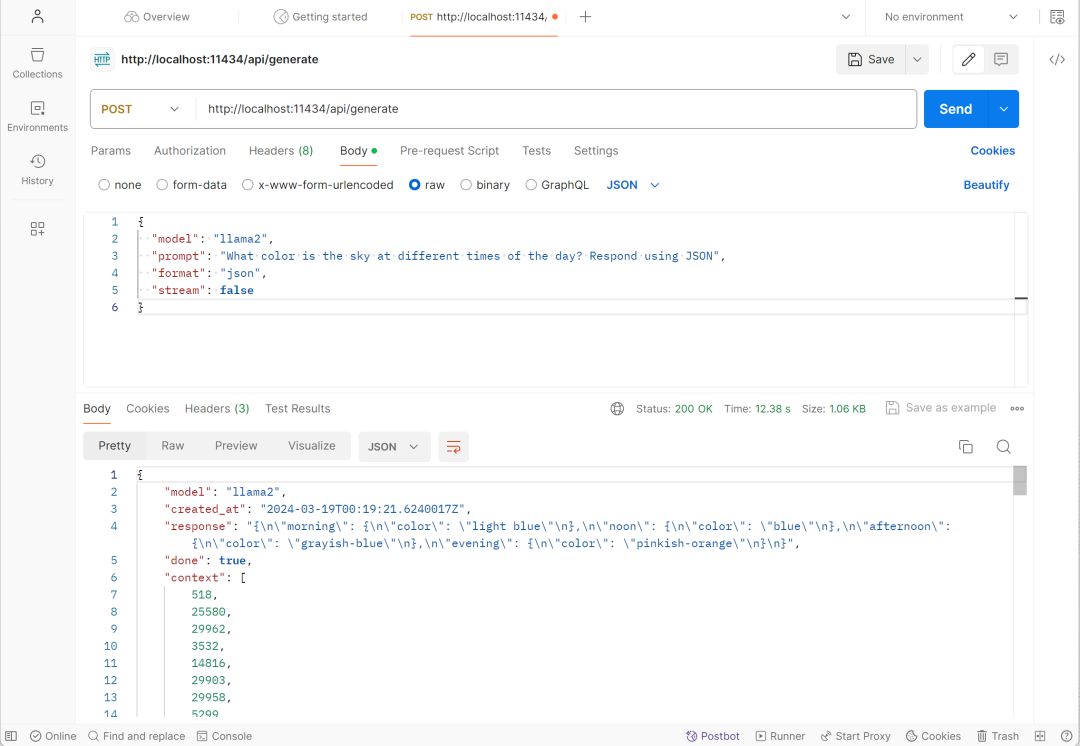Open the response JSON format dropdown

[394, 447]
